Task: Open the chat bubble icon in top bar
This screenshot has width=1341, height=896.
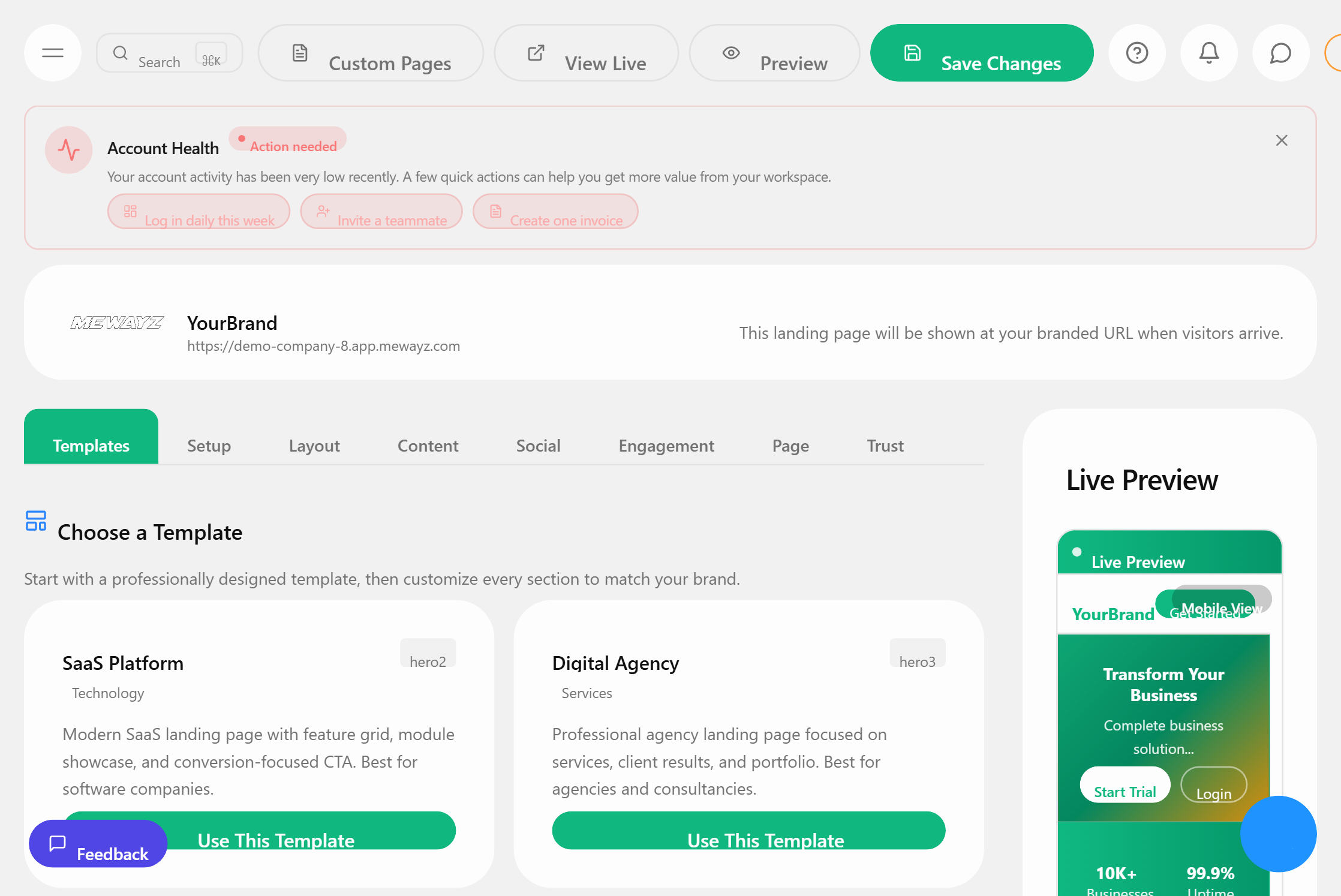Action: click(1280, 53)
